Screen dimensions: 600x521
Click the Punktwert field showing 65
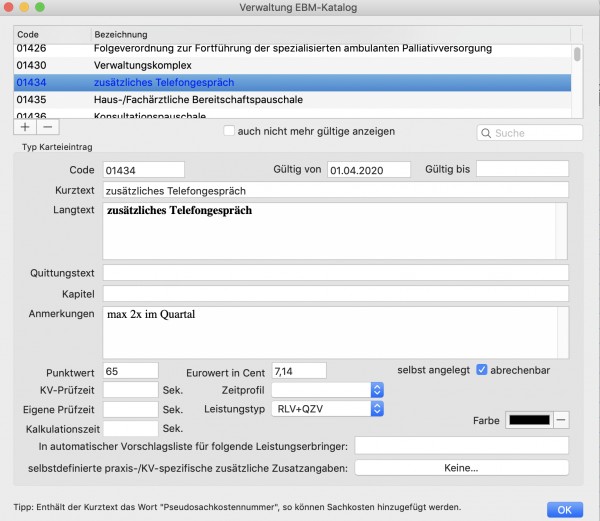(x=130, y=371)
